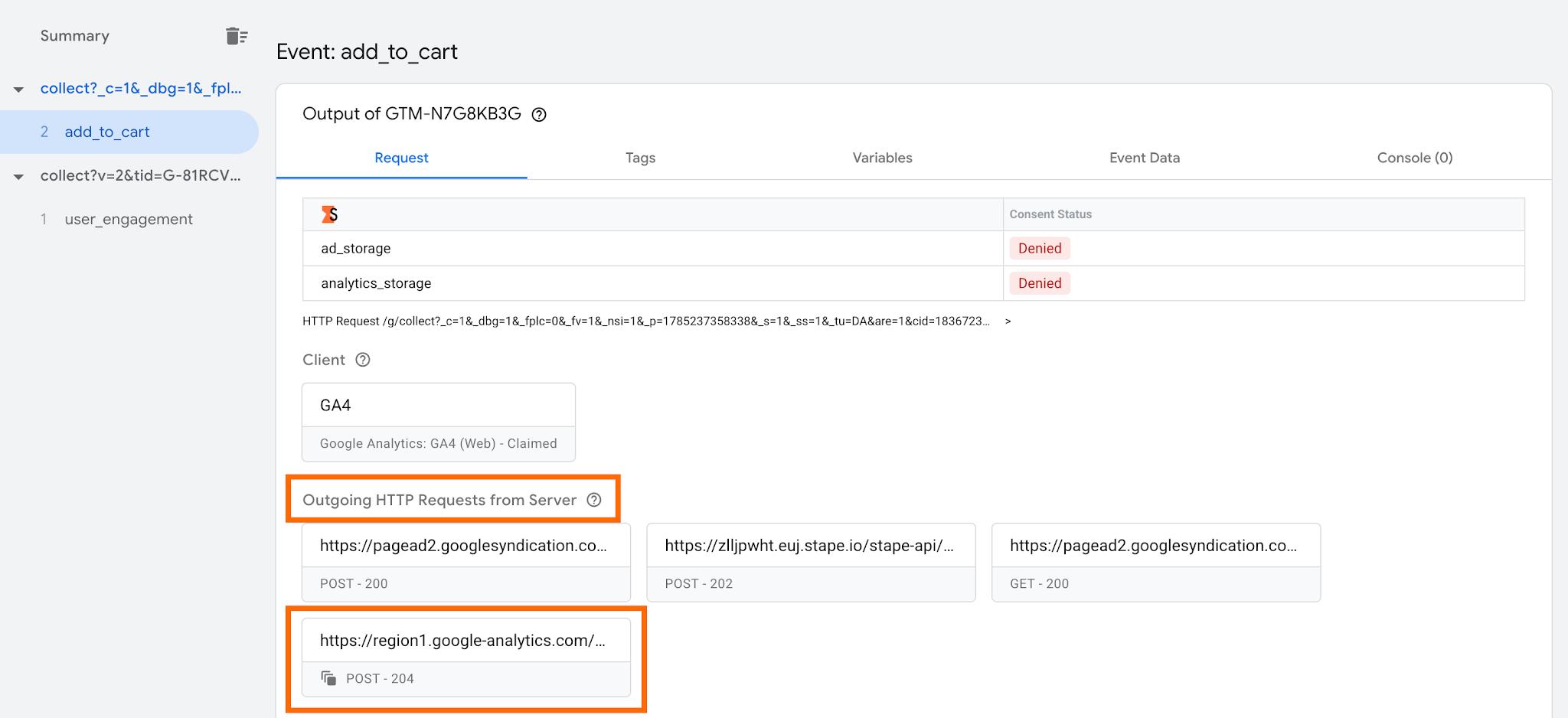The height and width of the screenshot is (718, 1568).
Task: Open the Tags tab
Action: click(640, 158)
